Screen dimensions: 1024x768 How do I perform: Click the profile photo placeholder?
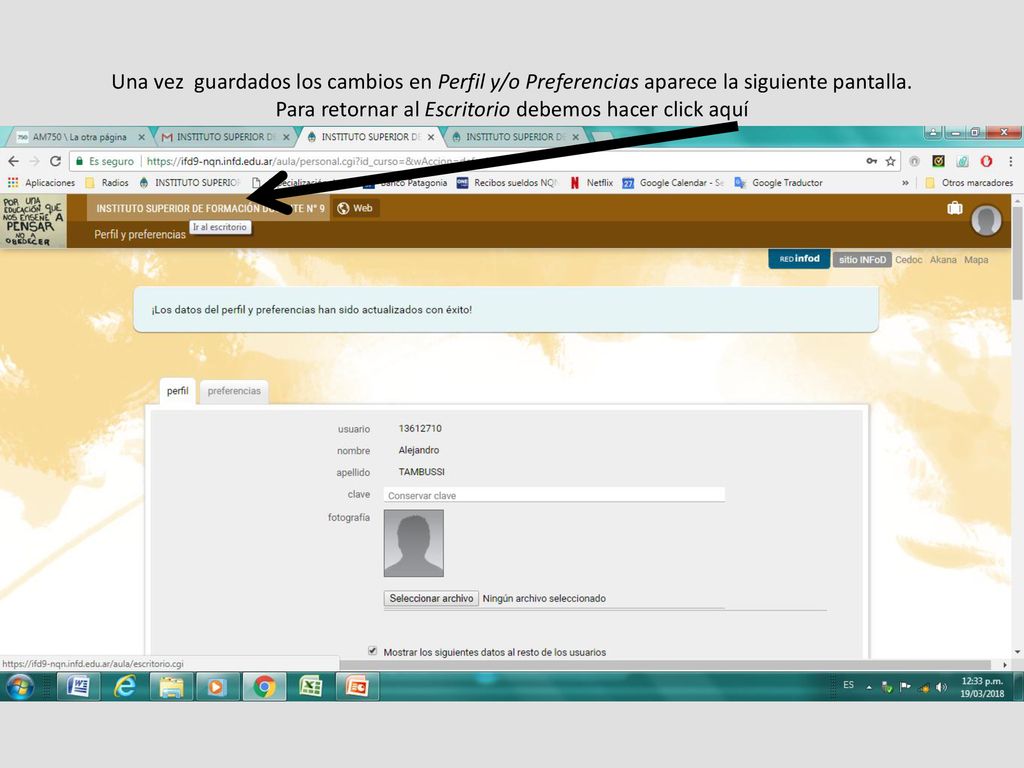(x=413, y=543)
